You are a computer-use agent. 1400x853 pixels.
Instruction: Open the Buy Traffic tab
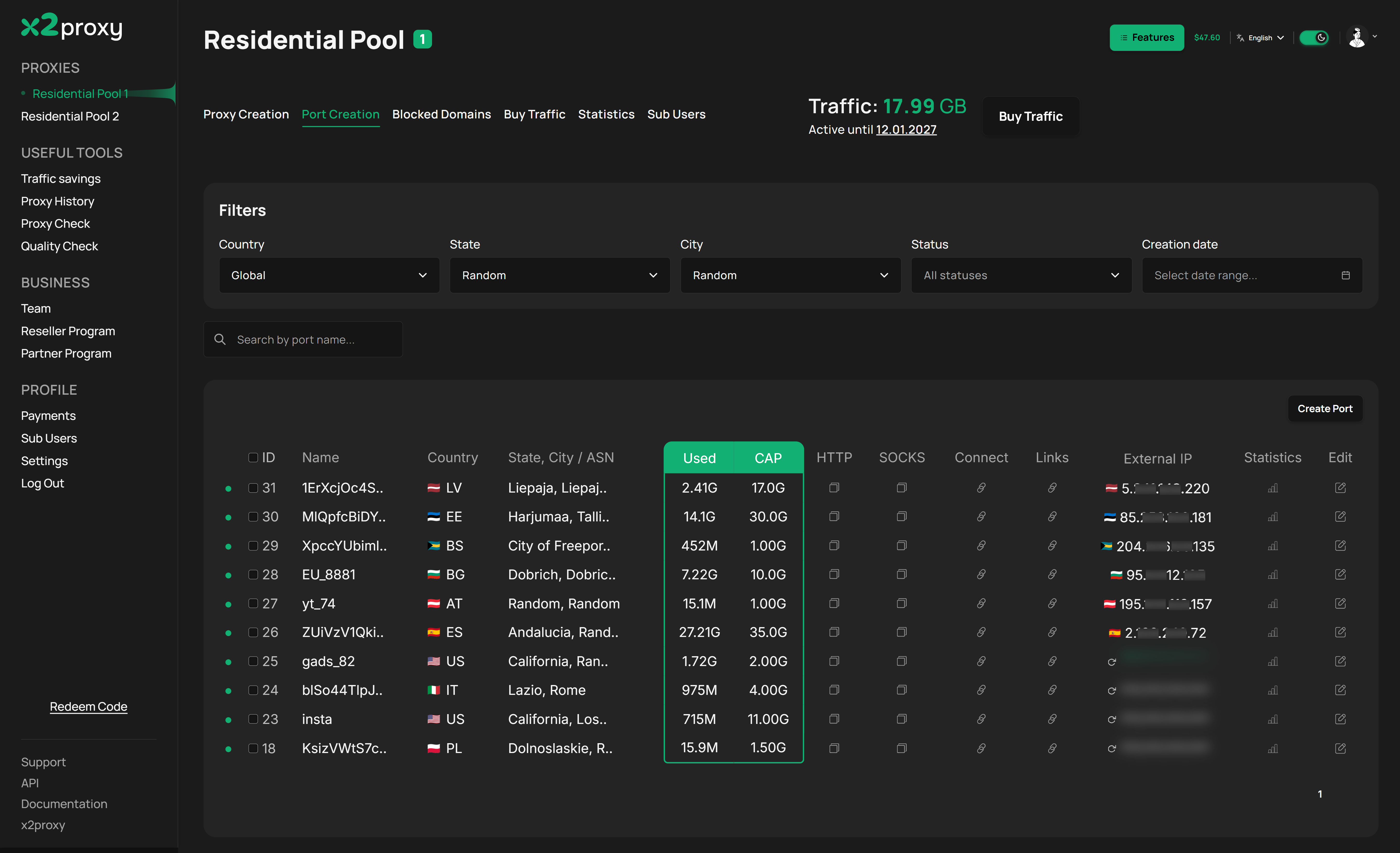pyautogui.click(x=535, y=114)
